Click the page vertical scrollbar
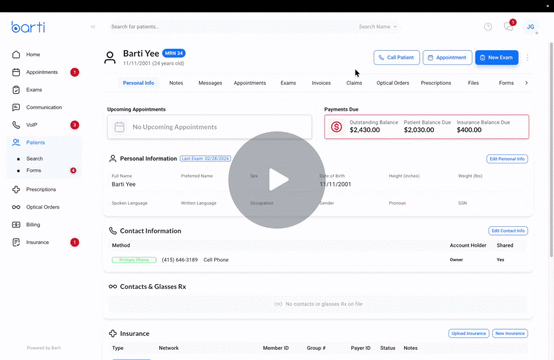This screenshot has height=360, width=554. pos(551,150)
